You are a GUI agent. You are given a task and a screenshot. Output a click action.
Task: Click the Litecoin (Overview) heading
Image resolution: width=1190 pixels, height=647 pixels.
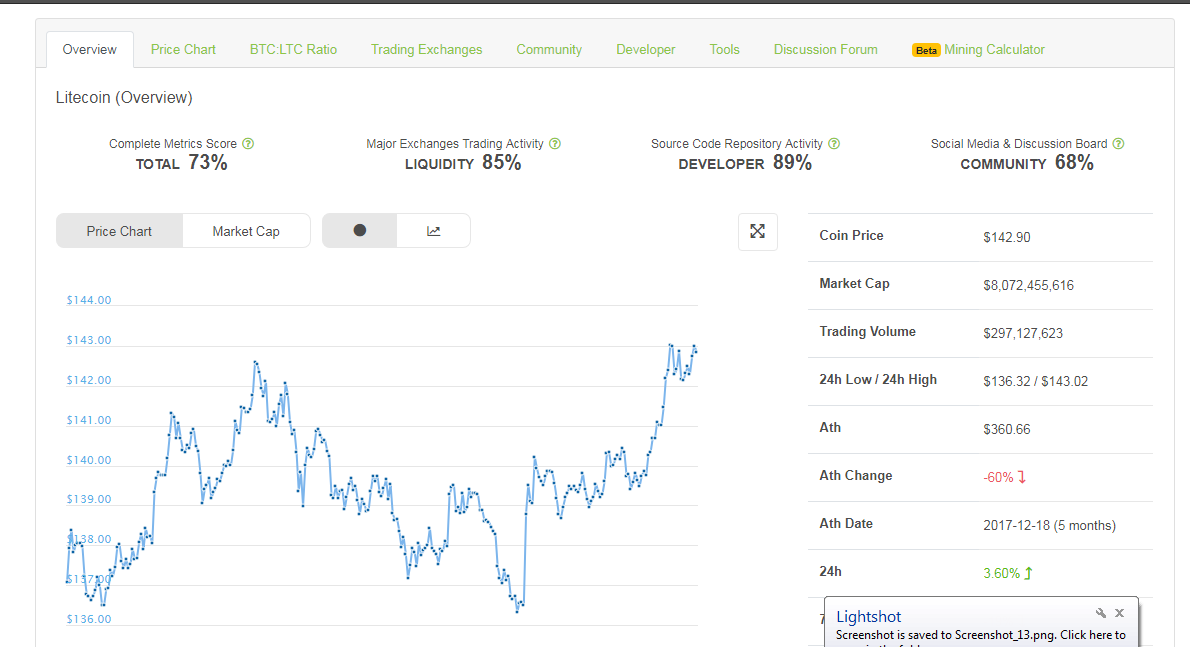coord(124,98)
